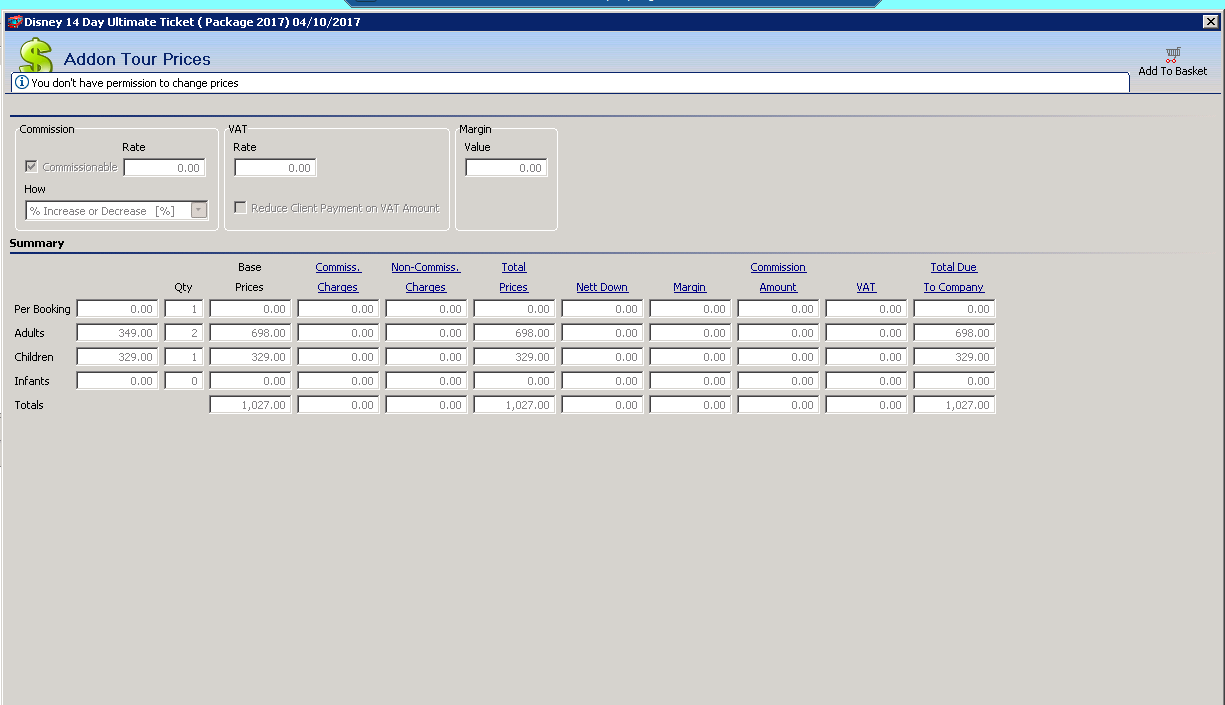
Task: Click the Infants row label
Action: point(32,381)
